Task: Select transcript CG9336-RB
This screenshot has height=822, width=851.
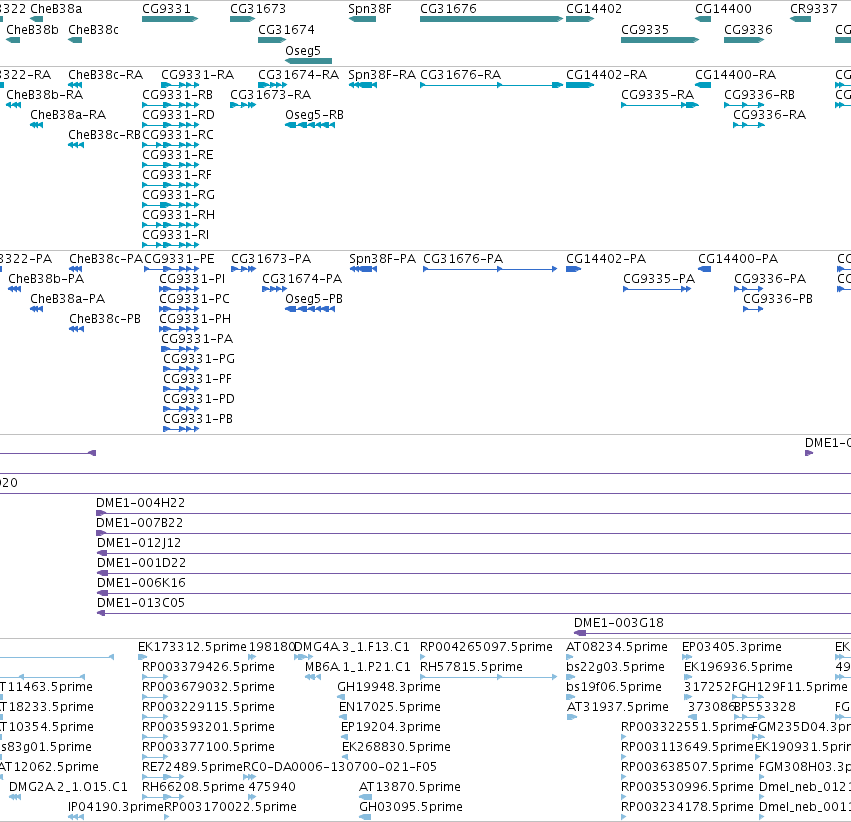Action: pos(759,94)
